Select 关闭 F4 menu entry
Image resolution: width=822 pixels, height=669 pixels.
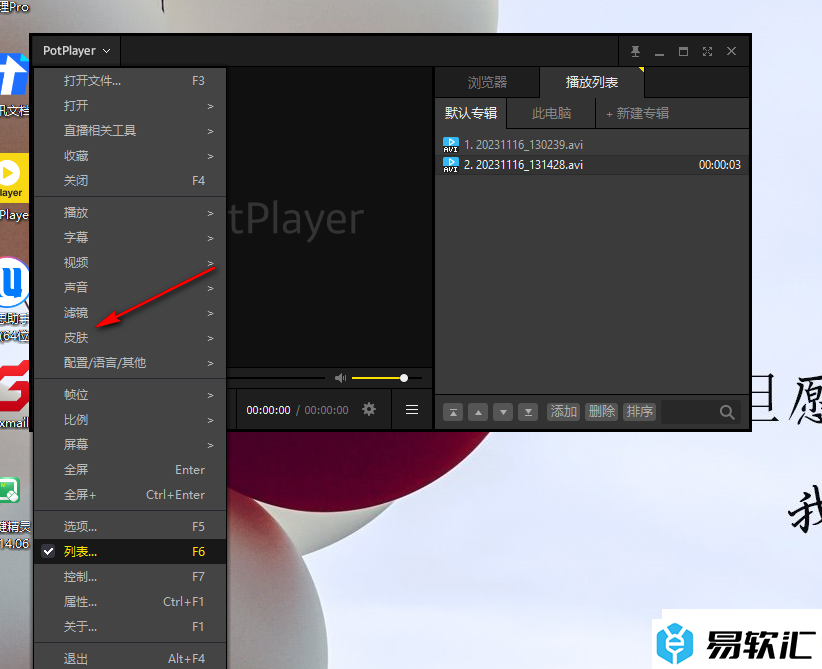(130, 181)
